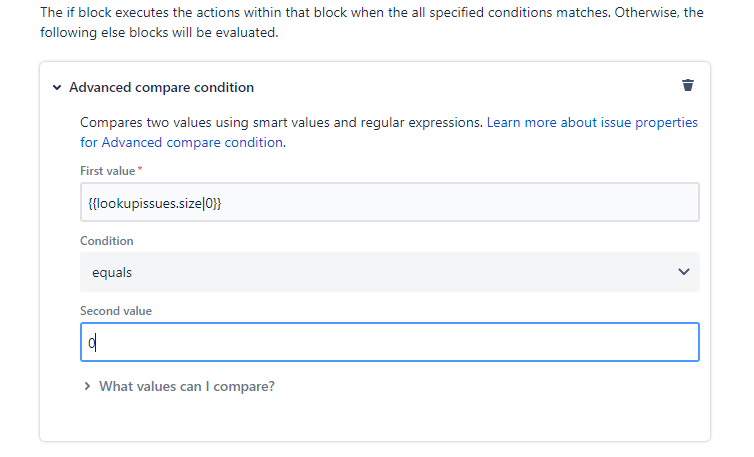The image size is (754, 457).
Task: Open Learn more about issue properties link
Action: (592, 123)
